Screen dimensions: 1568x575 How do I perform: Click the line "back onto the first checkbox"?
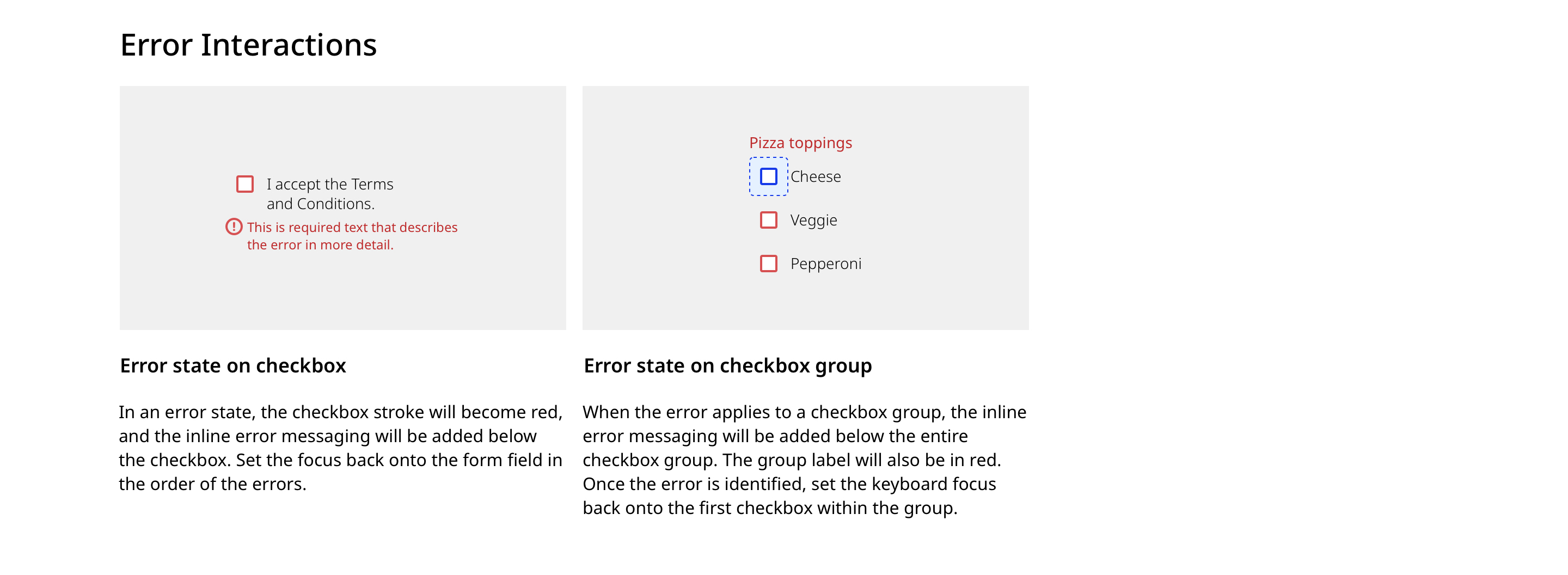769,508
